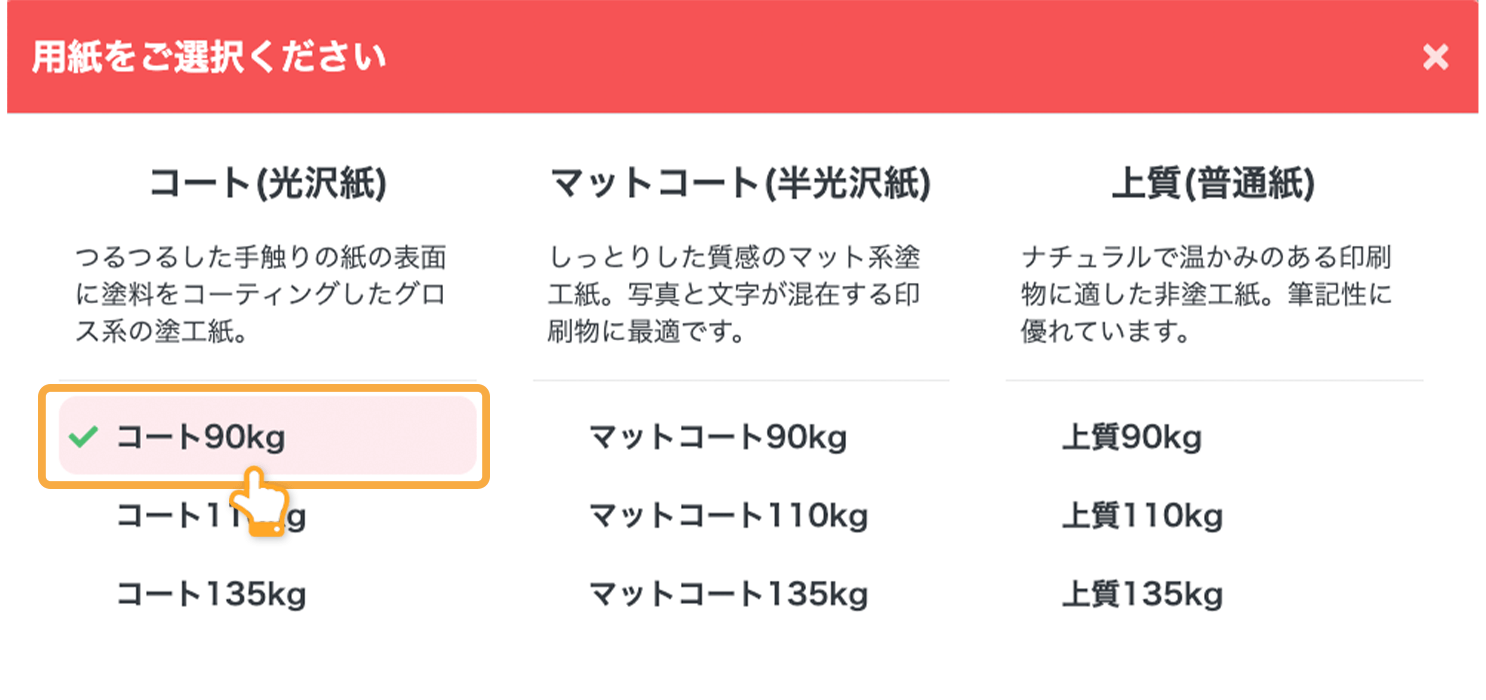Click the highlighted コート90kg selection box
This screenshot has height=700, width=1486.
pyautogui.click(x=265, y=437)
